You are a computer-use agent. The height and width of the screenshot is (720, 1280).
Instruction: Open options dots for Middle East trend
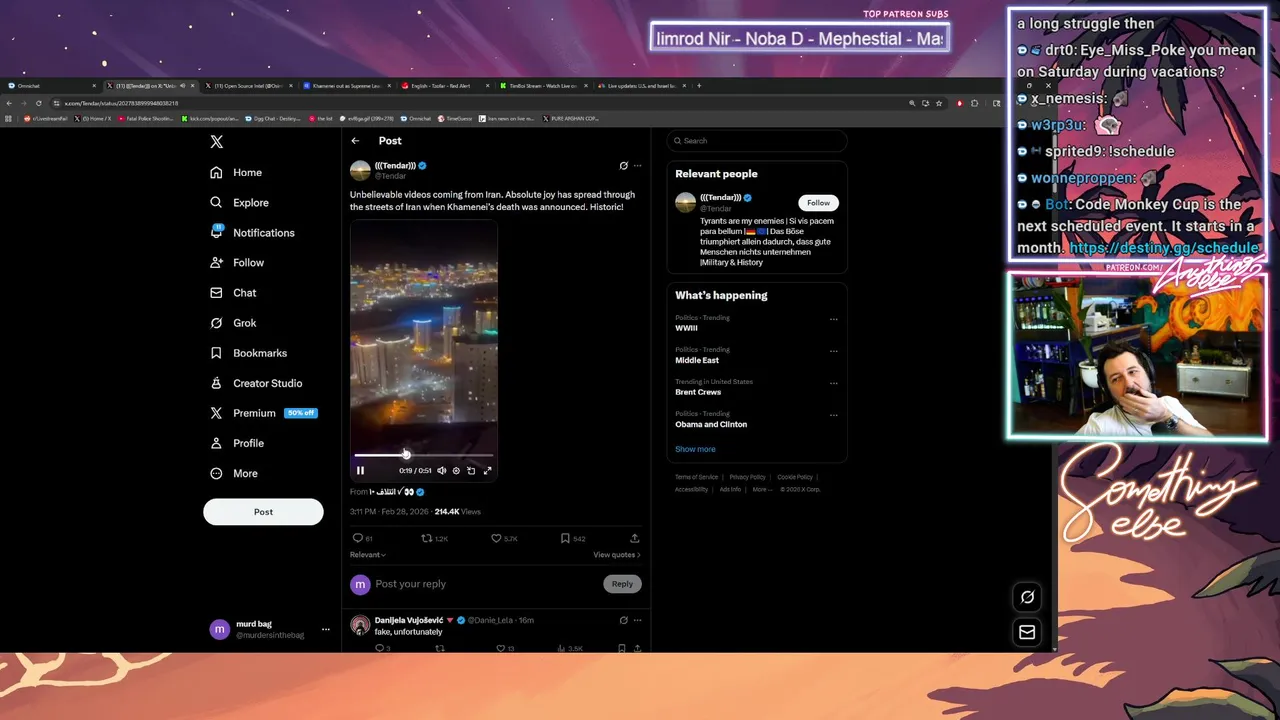point(834,351)
